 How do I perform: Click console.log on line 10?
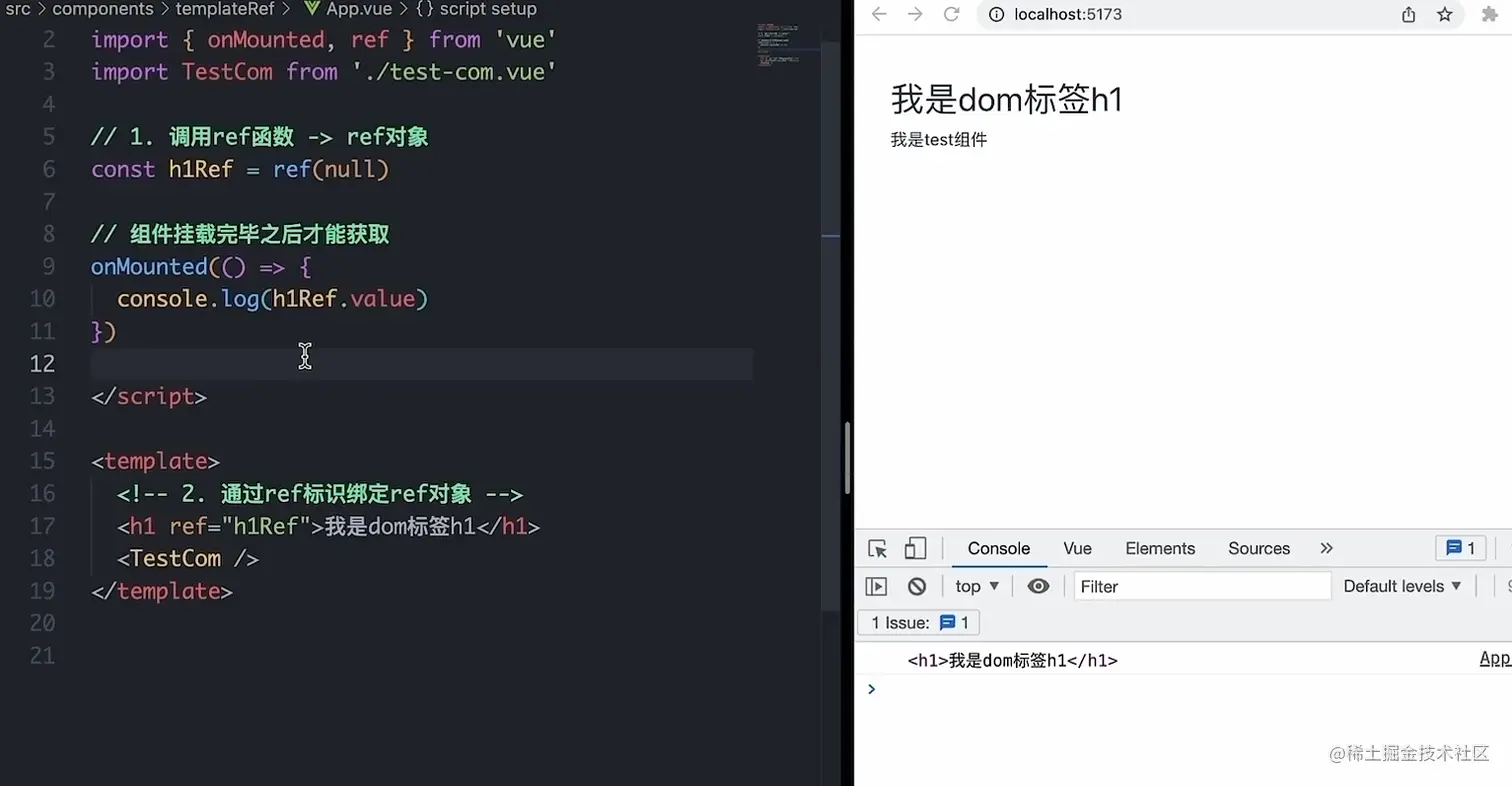188,299
